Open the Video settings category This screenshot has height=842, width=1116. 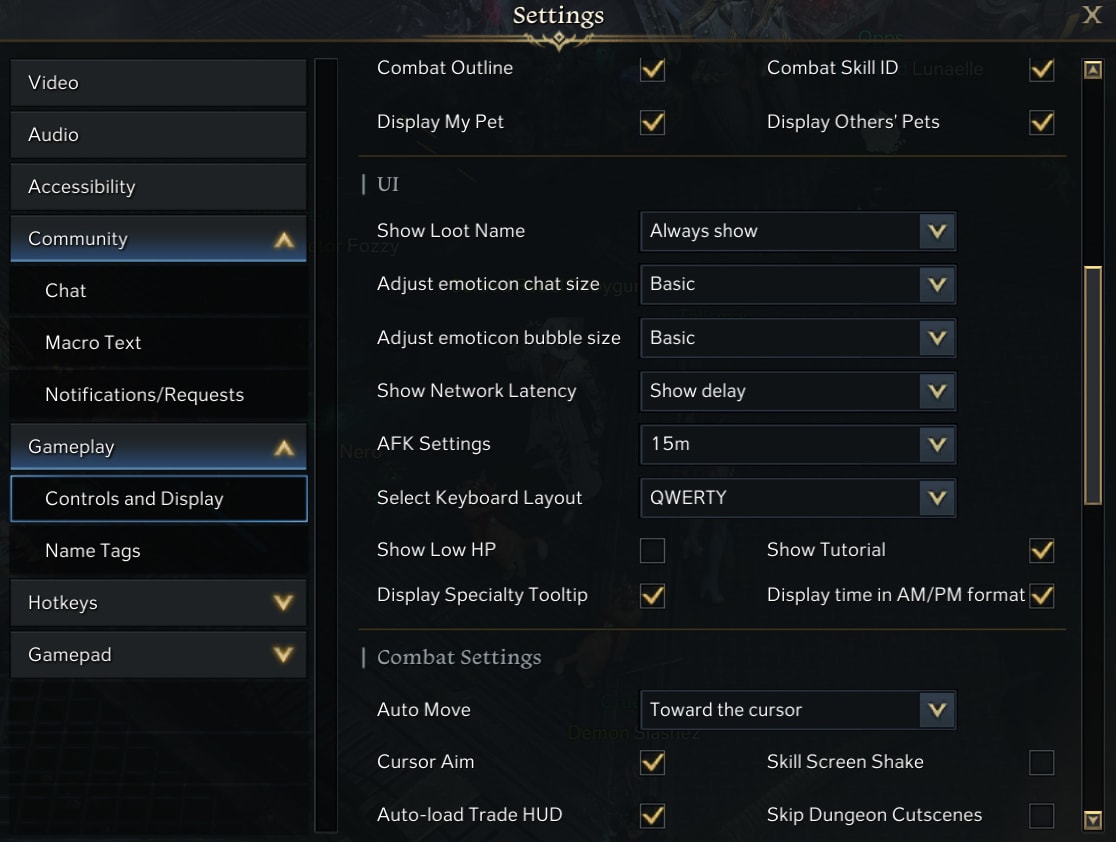point(159,83)
